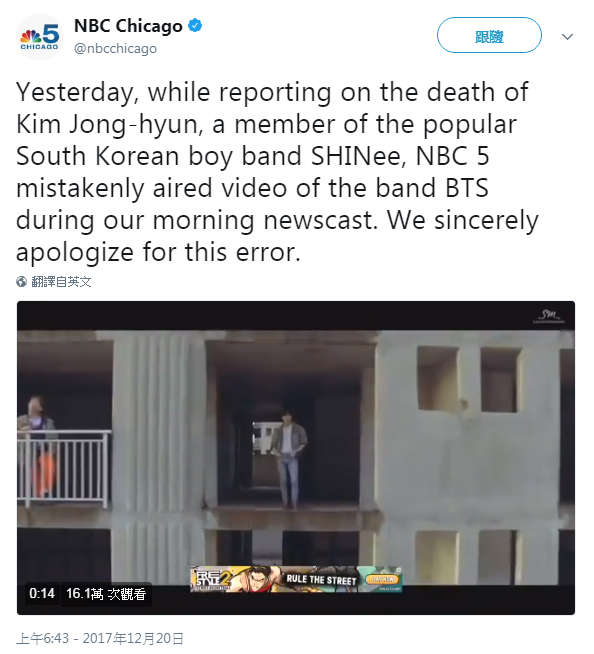Play the embedded tweet video
The width and height of the screenshot is (594, 654).
pos(296,458)
